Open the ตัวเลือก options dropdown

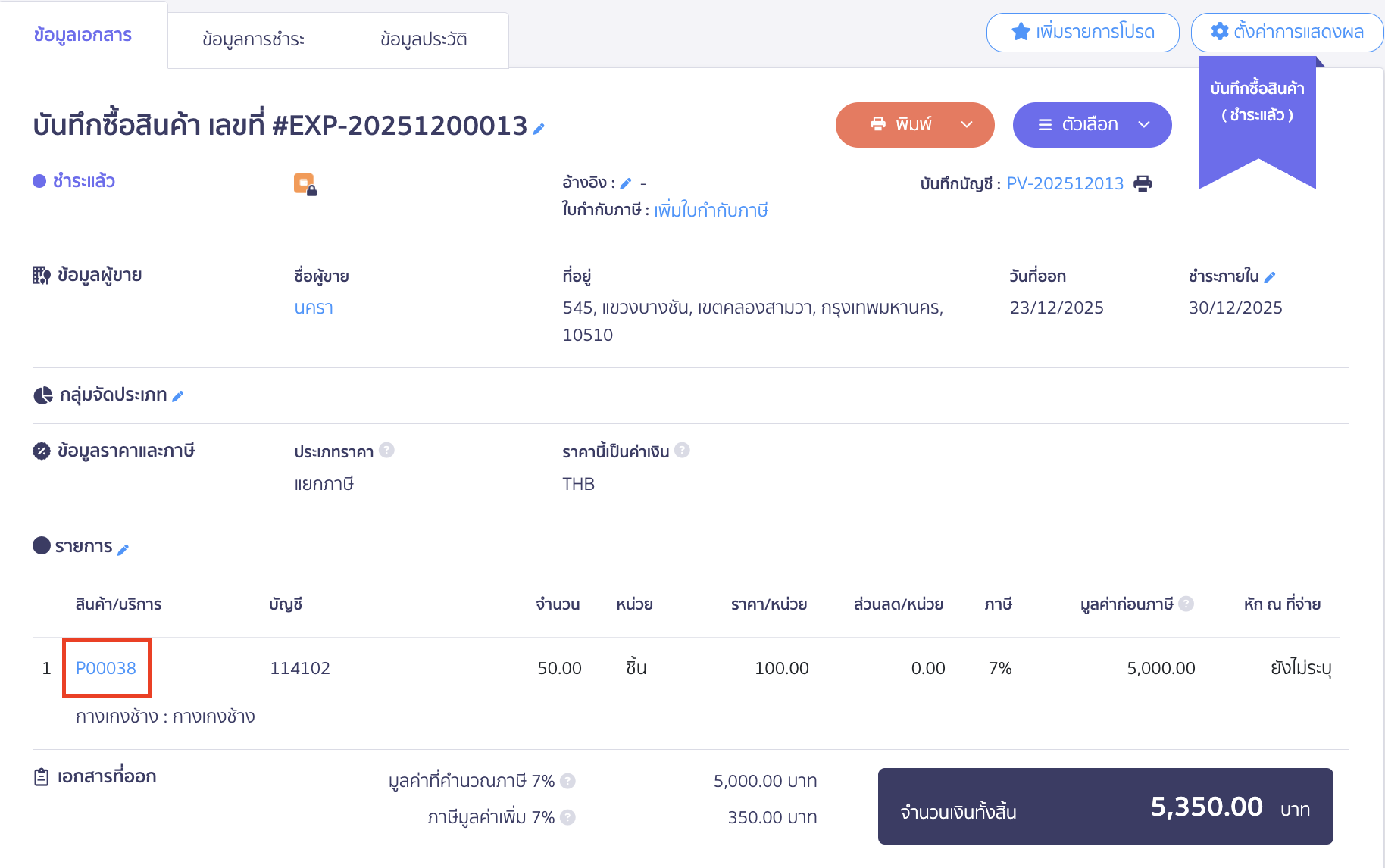(1092, 125)
